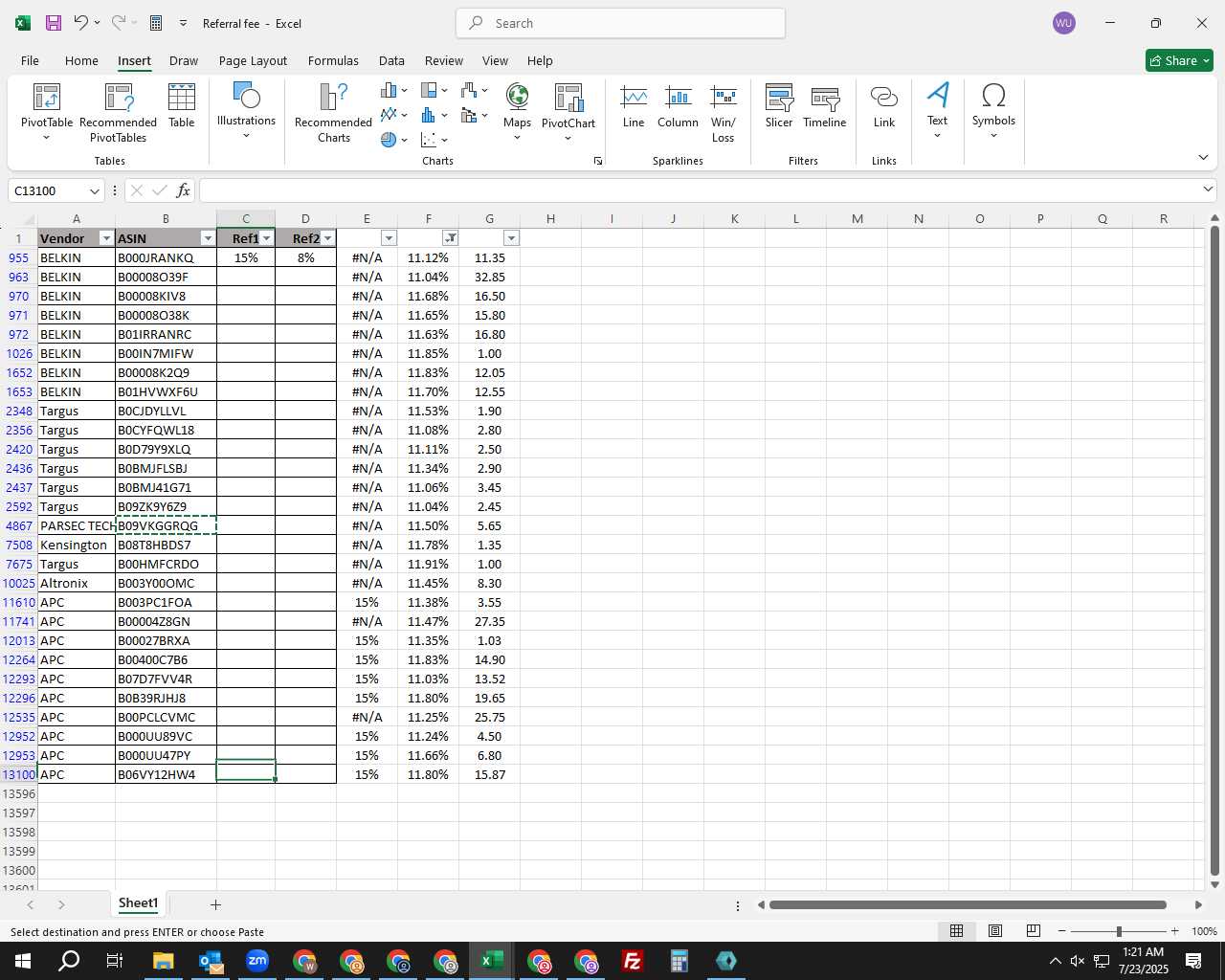Screen dimensions: 1225x980
Task: Open the Maps chart button
Action: click(517, 112)
